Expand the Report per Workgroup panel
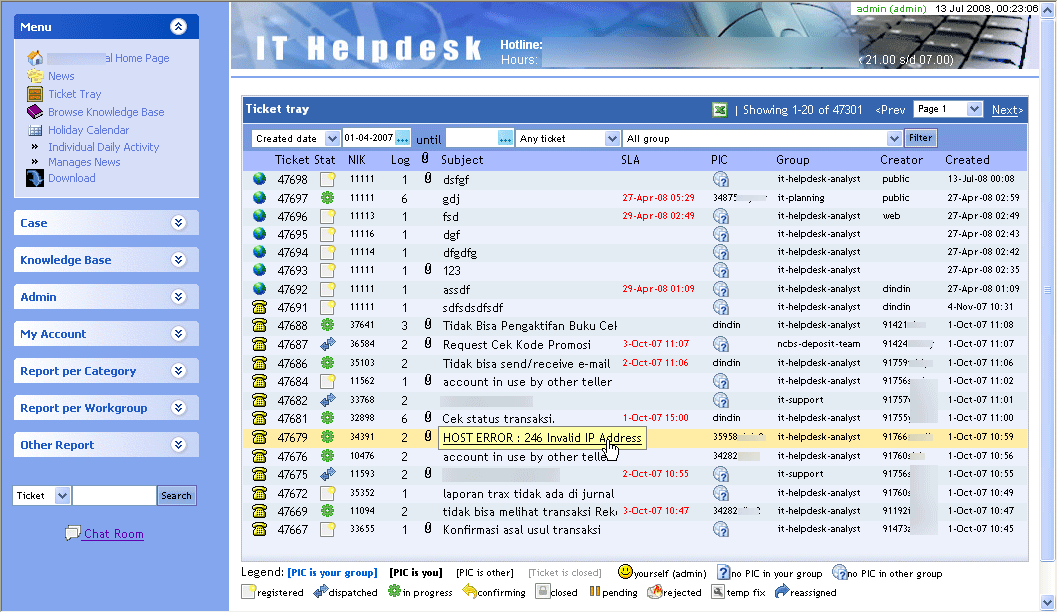The image size is (1058, 613). point(178,408)
